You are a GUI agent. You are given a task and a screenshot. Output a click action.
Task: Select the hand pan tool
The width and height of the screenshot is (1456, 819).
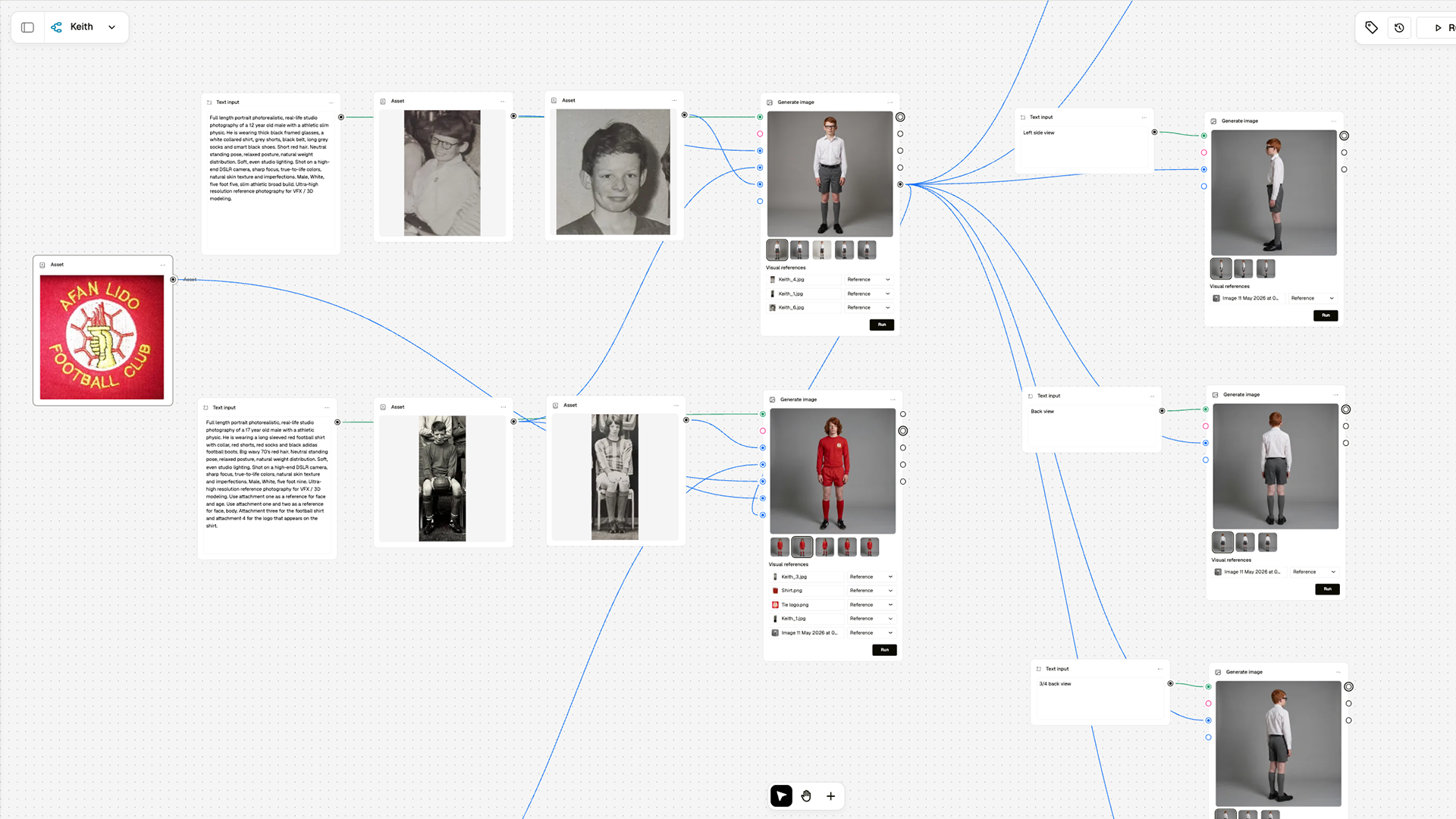(806, 795)
